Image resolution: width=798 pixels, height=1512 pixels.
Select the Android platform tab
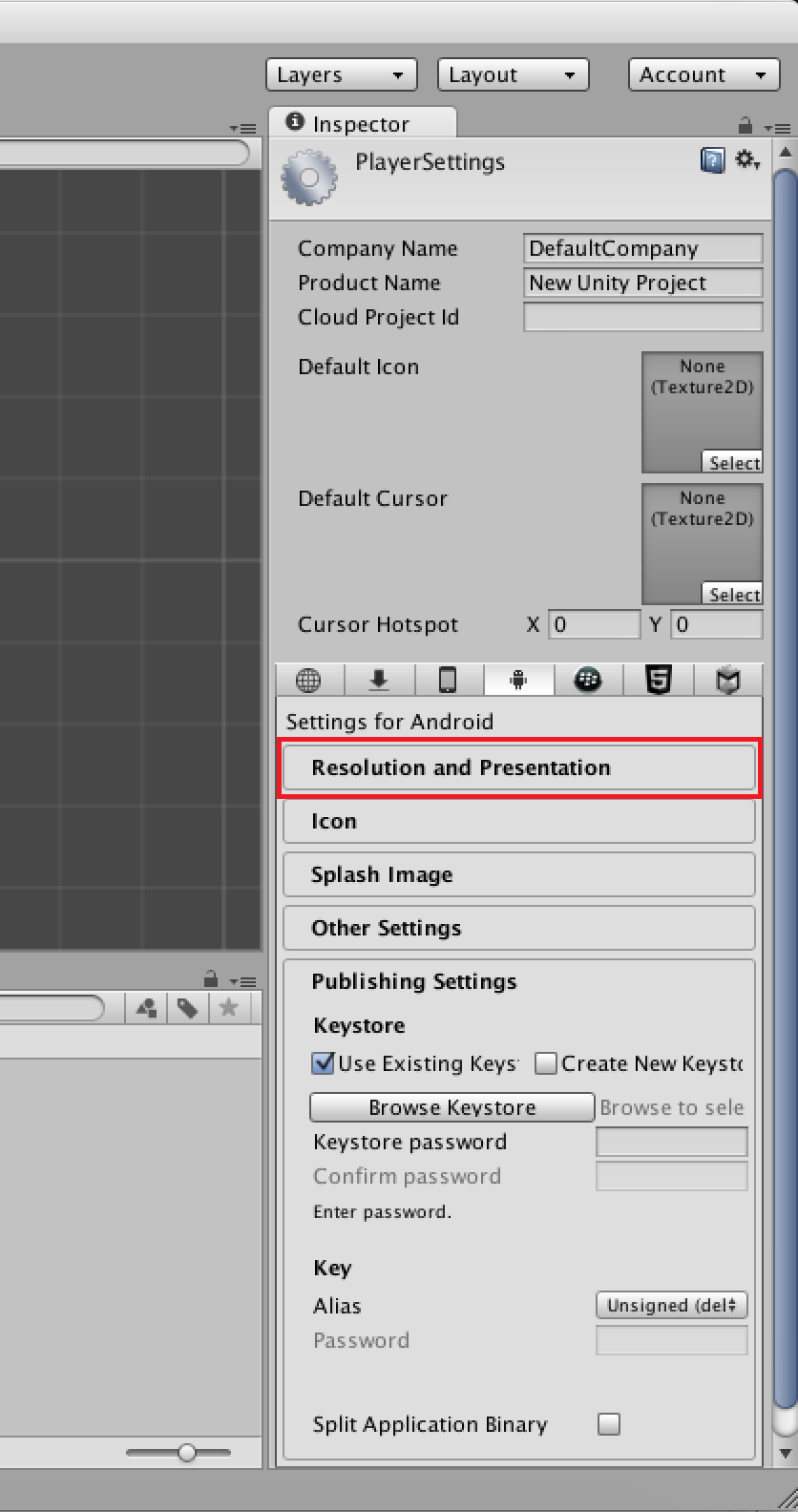(518, 681)
